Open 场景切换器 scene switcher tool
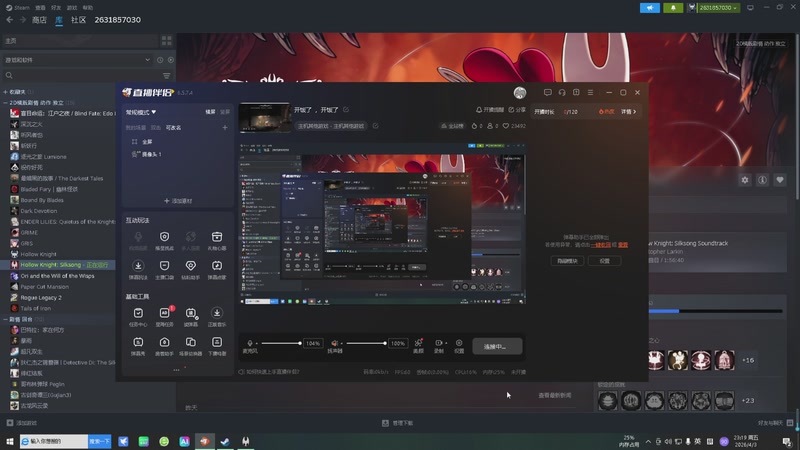This screenshot has width=800, height=450. click(190, 346)
